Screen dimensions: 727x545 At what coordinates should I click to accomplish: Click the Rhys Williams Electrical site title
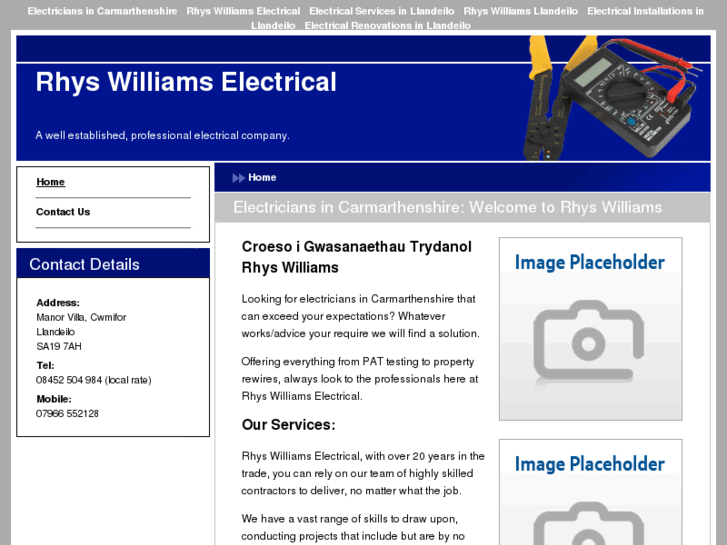[x=186, y=82]
